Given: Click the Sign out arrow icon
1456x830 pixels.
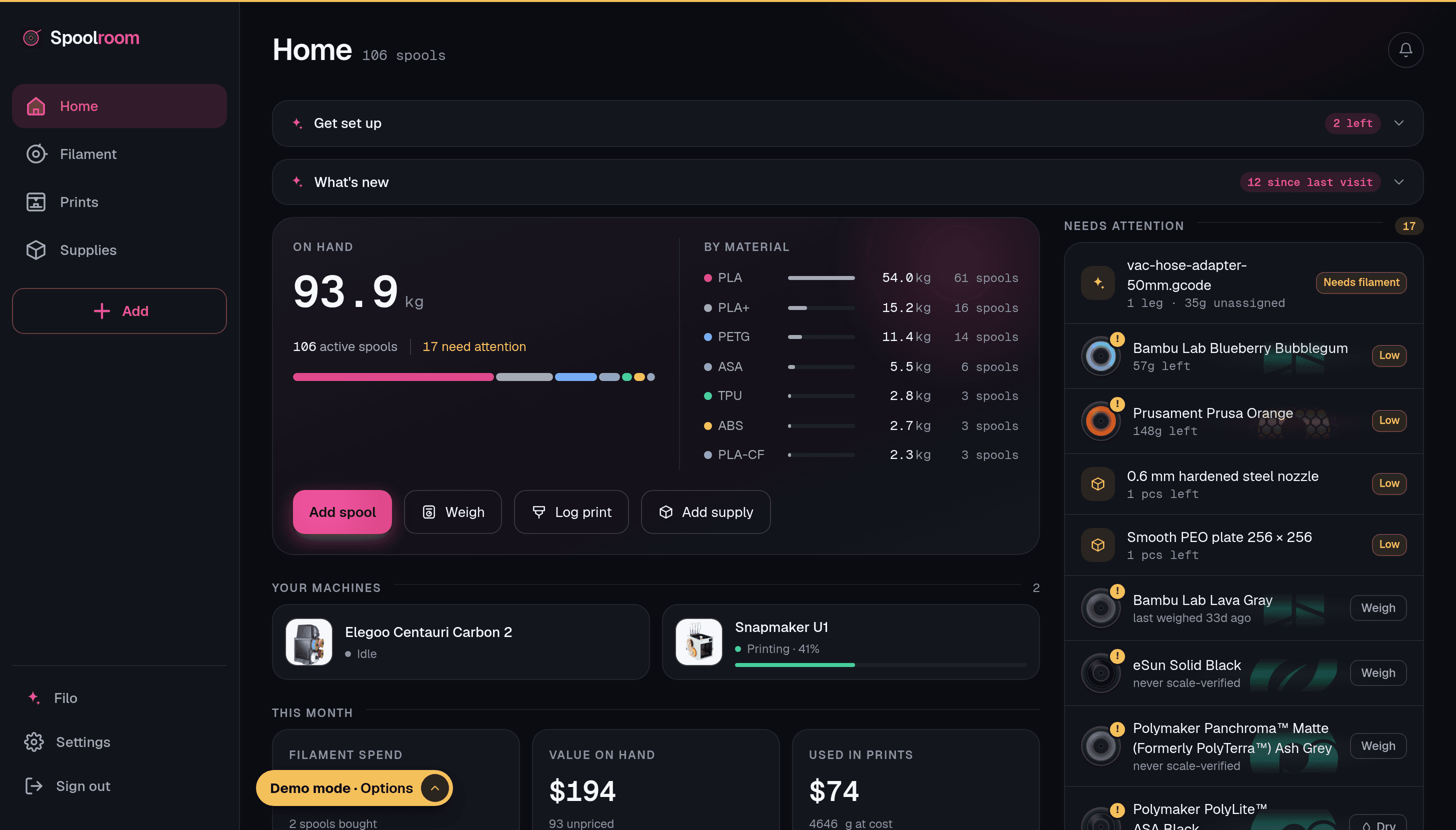Looking at the screenshot, I should [x=34, y=785].
